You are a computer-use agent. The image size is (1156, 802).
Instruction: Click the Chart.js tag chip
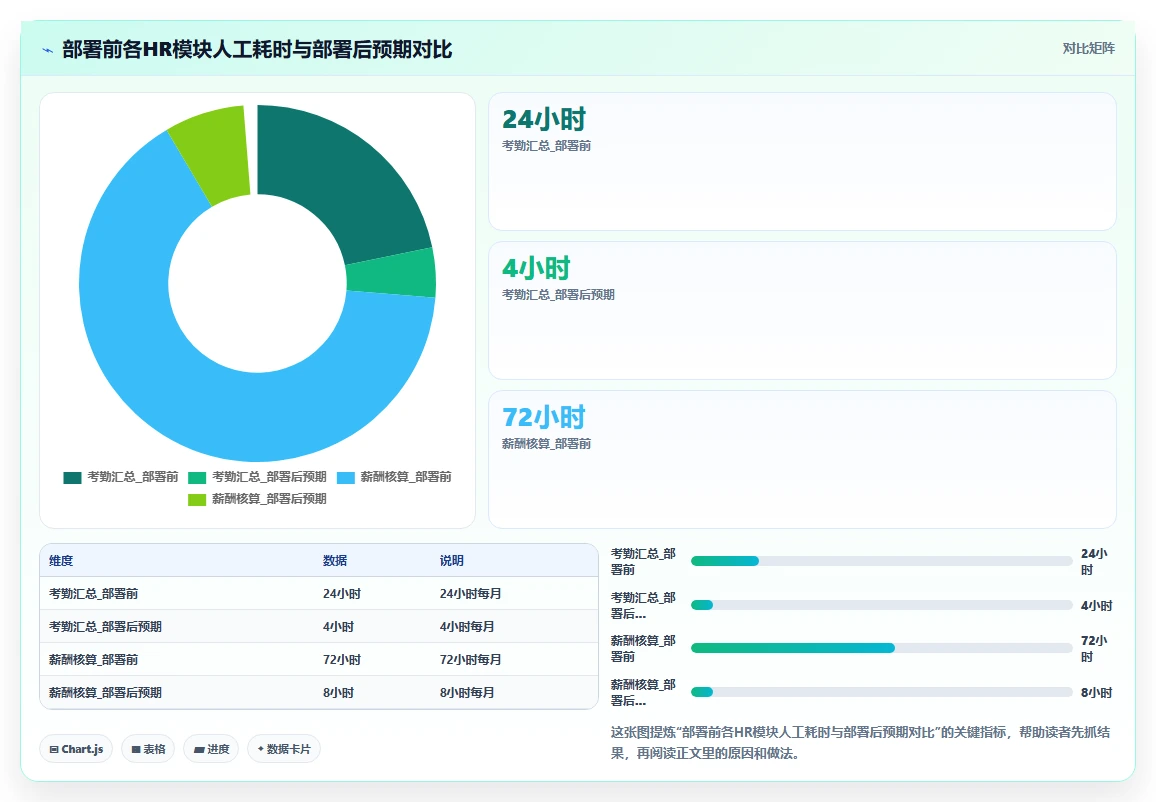[76, 749]
